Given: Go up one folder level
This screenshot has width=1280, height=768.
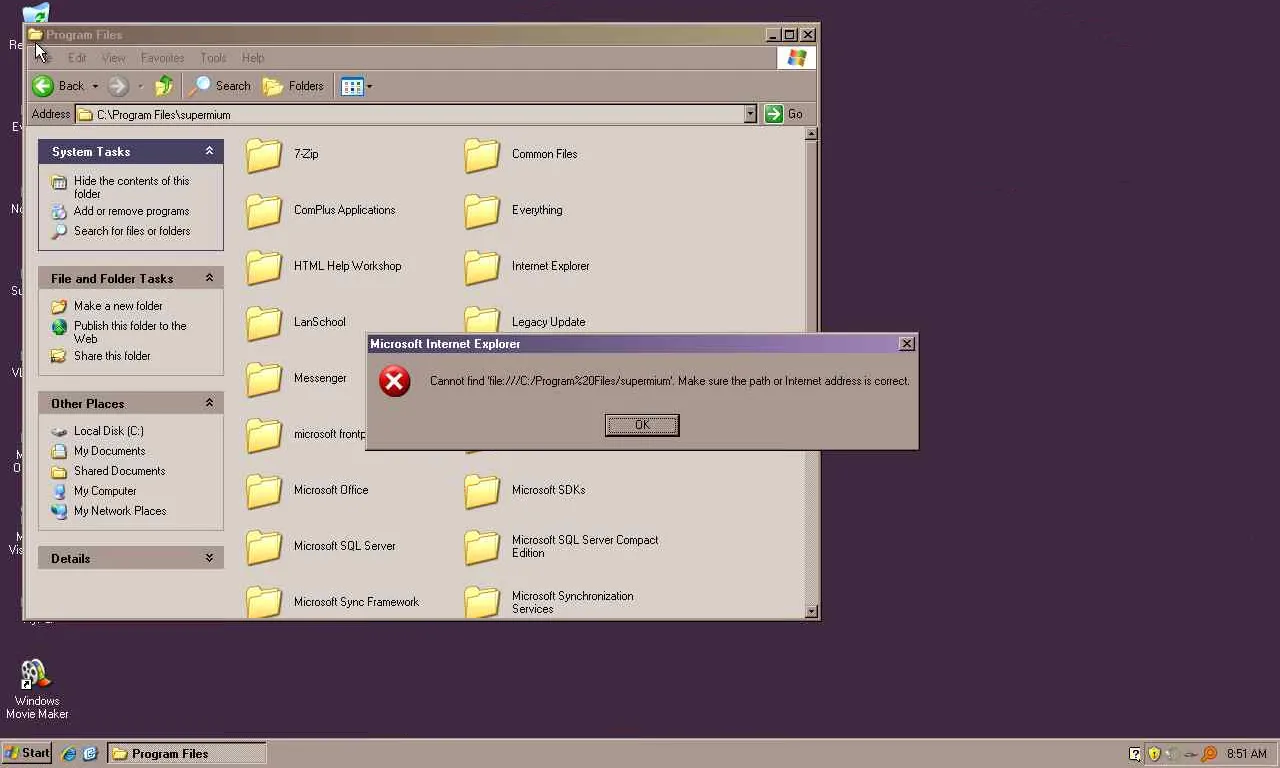Looking at the screenshot, I should (x=164, y=86).
